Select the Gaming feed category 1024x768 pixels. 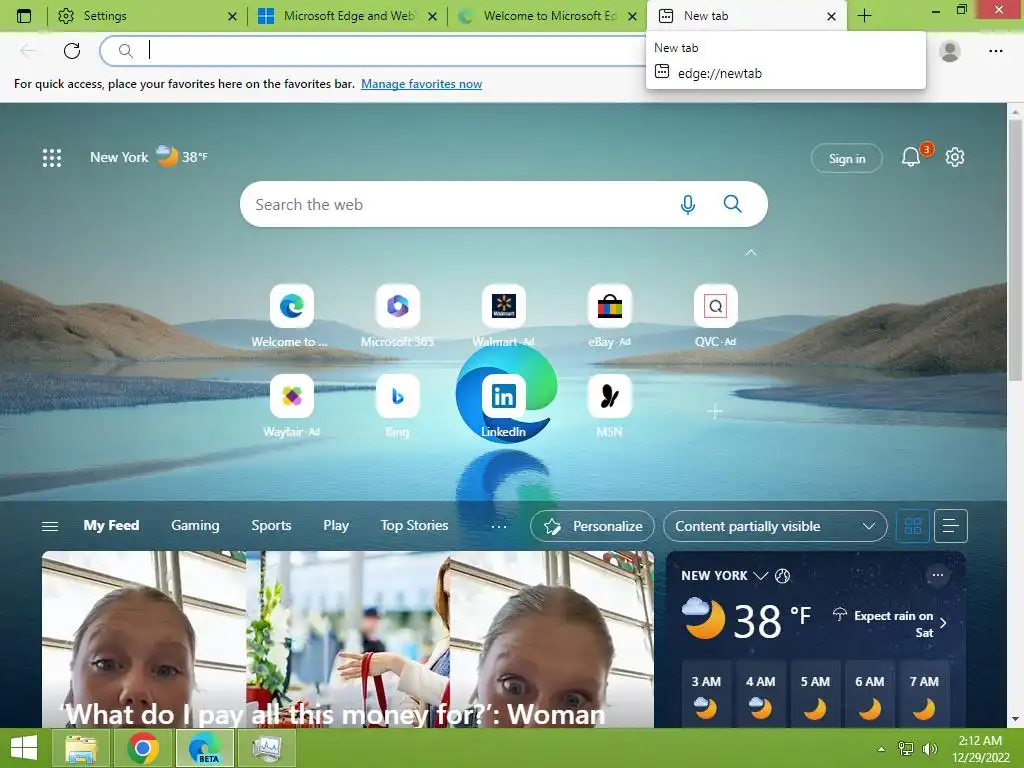195,526
